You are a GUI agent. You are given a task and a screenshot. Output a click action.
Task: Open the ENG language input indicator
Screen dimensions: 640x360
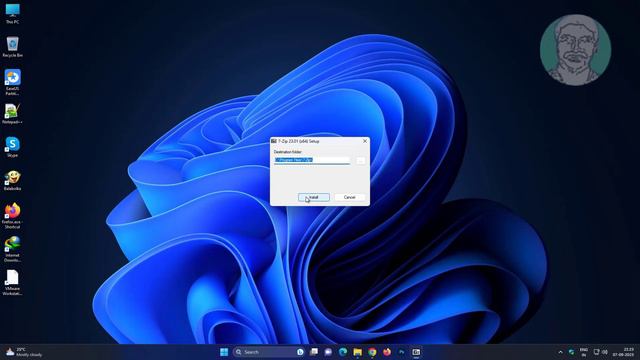click(584, 352)
